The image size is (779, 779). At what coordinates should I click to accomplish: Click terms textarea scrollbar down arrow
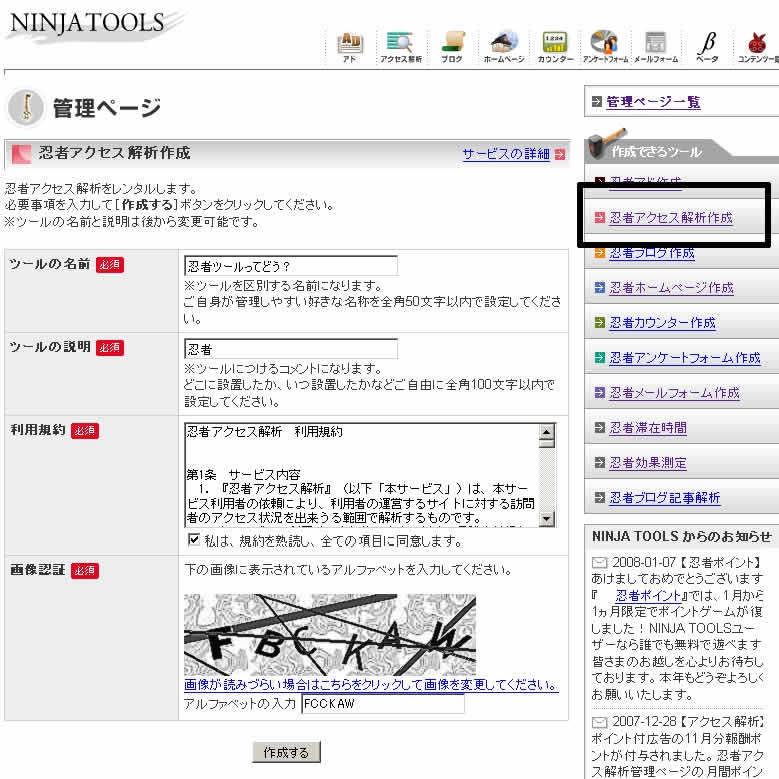547,518
